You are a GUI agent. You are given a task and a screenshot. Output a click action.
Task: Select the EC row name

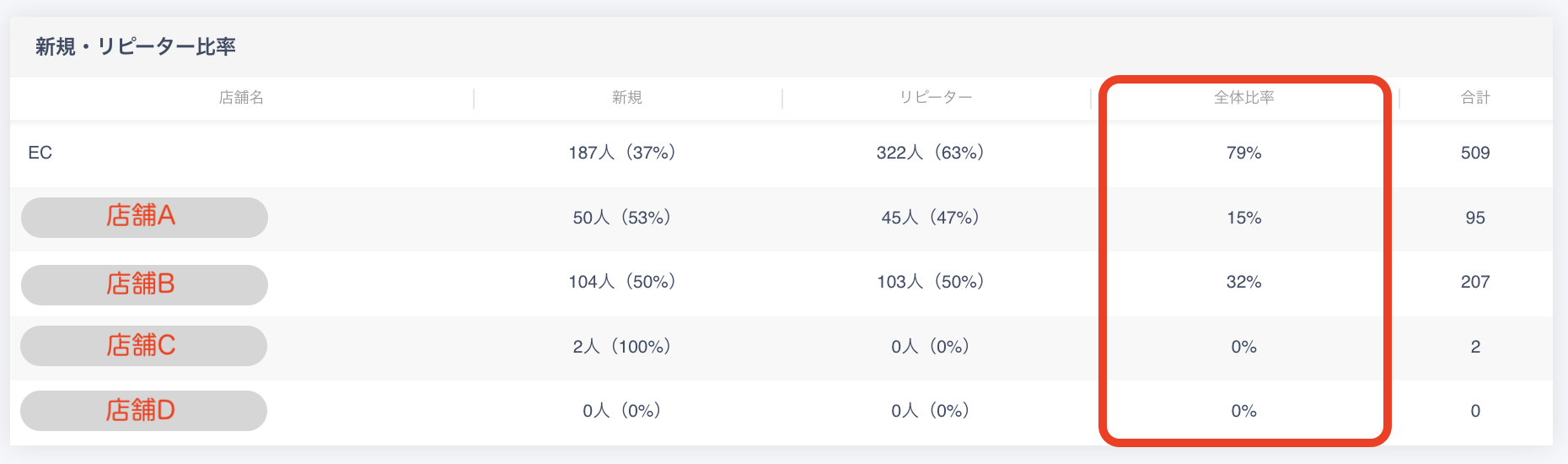pos(40,153)
